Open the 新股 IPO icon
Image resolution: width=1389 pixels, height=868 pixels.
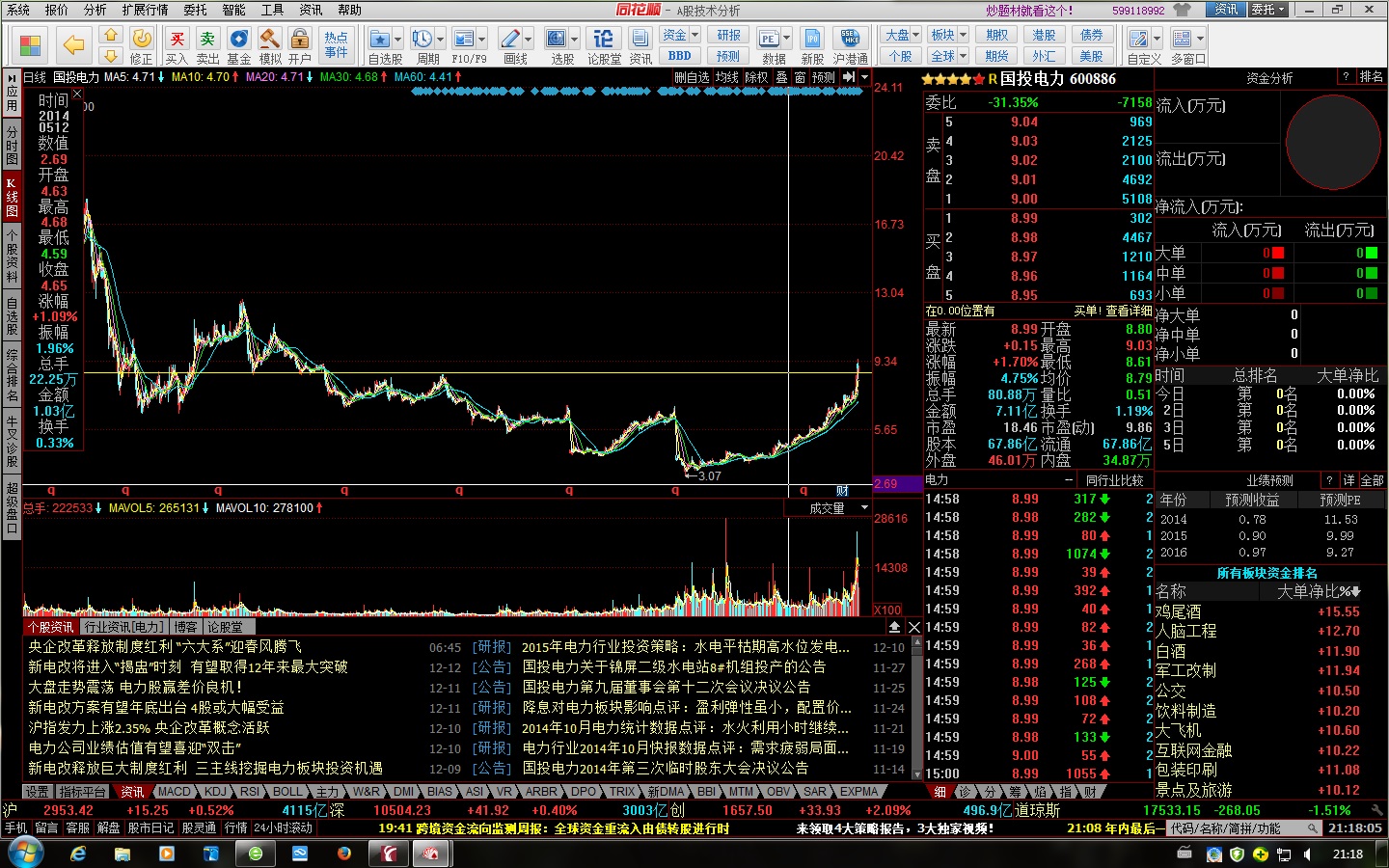[x=812, y=39]
